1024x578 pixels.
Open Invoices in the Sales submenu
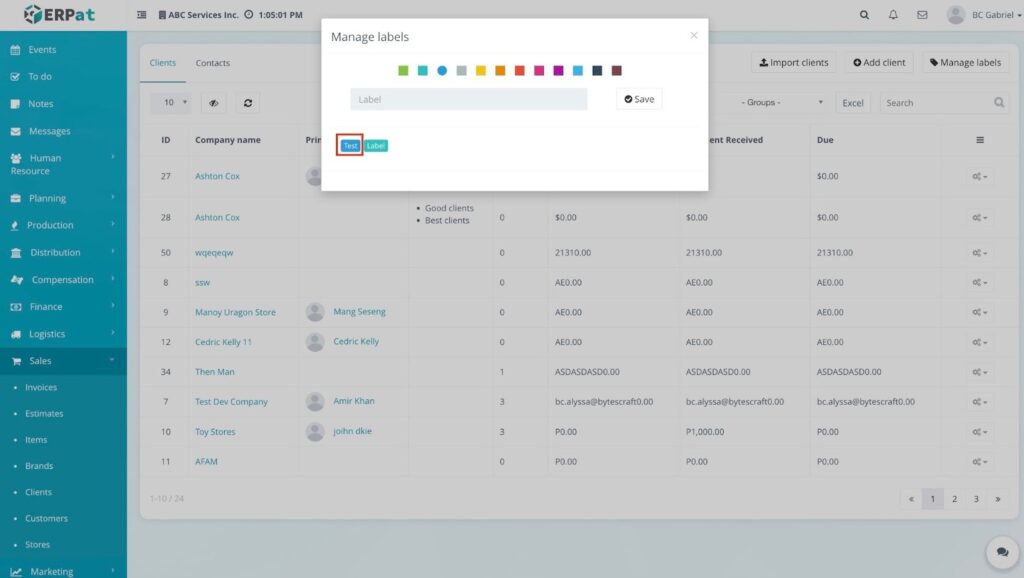[x=41, y=387]
